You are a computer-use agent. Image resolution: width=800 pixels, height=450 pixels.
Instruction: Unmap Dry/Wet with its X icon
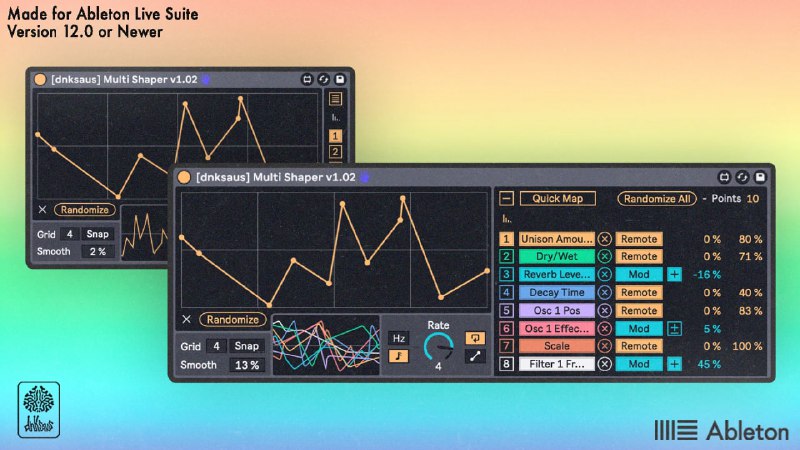(x=605, y=256)
